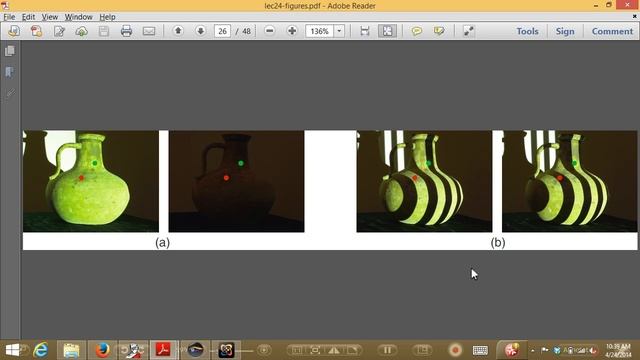The image size is (640, 360).
Task: Click the highlight text toolbar icon
Action: (x=439, y=31)
